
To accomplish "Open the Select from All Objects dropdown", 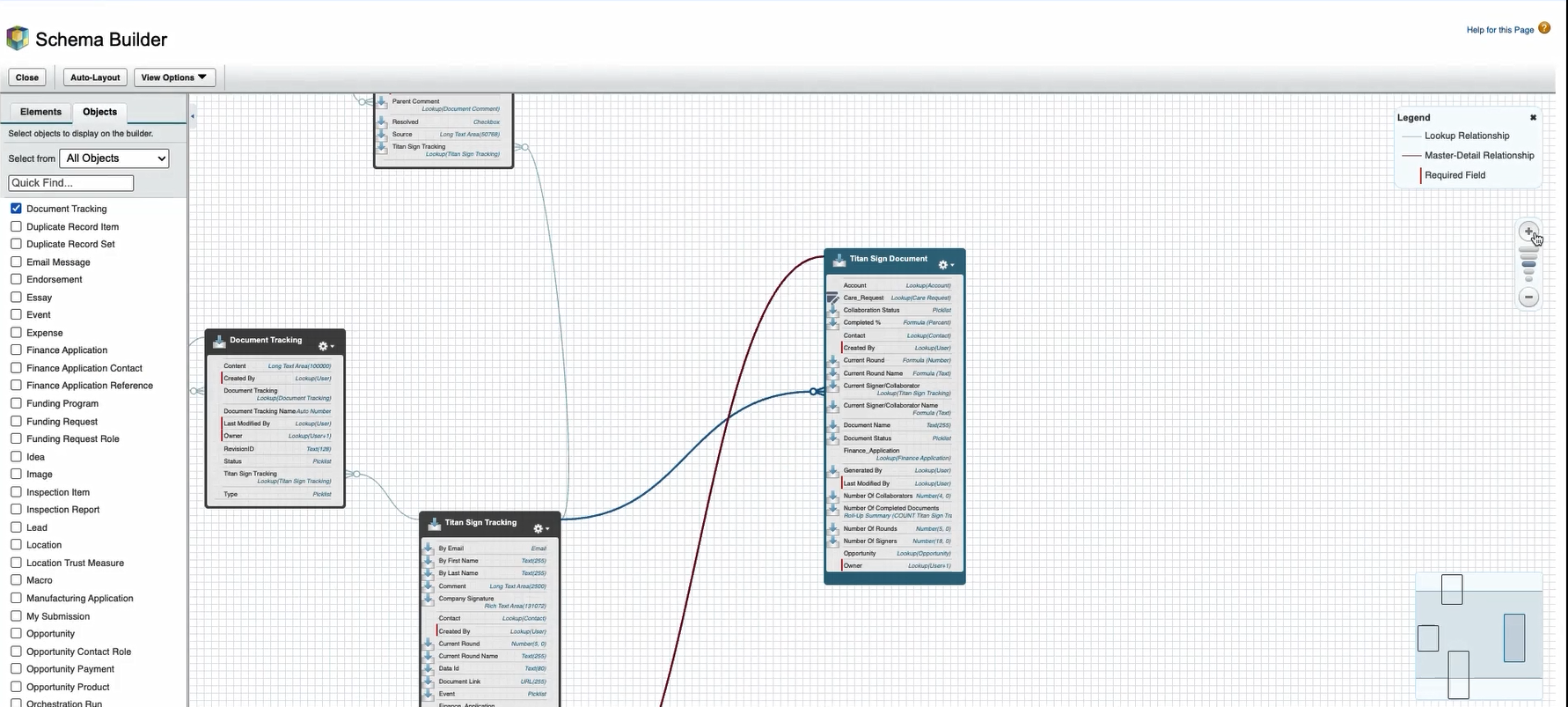I will coord(114,158).
